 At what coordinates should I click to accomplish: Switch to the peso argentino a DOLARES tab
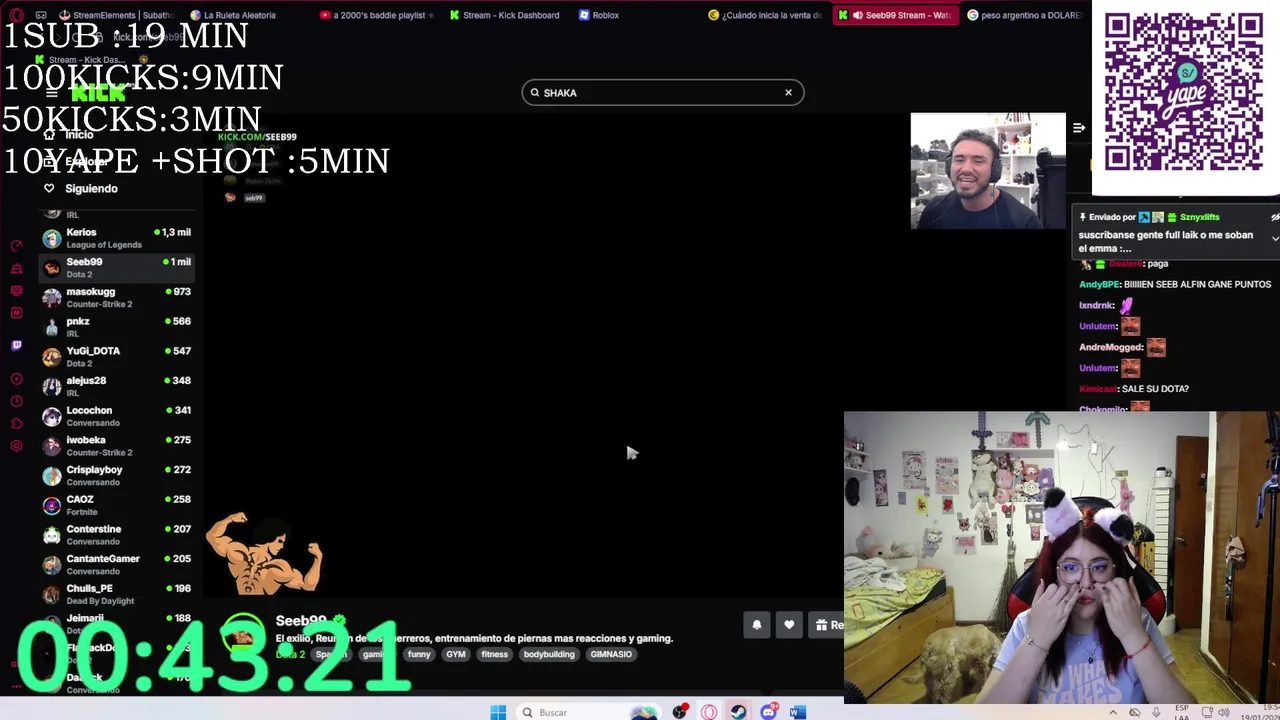(1023, 15)
